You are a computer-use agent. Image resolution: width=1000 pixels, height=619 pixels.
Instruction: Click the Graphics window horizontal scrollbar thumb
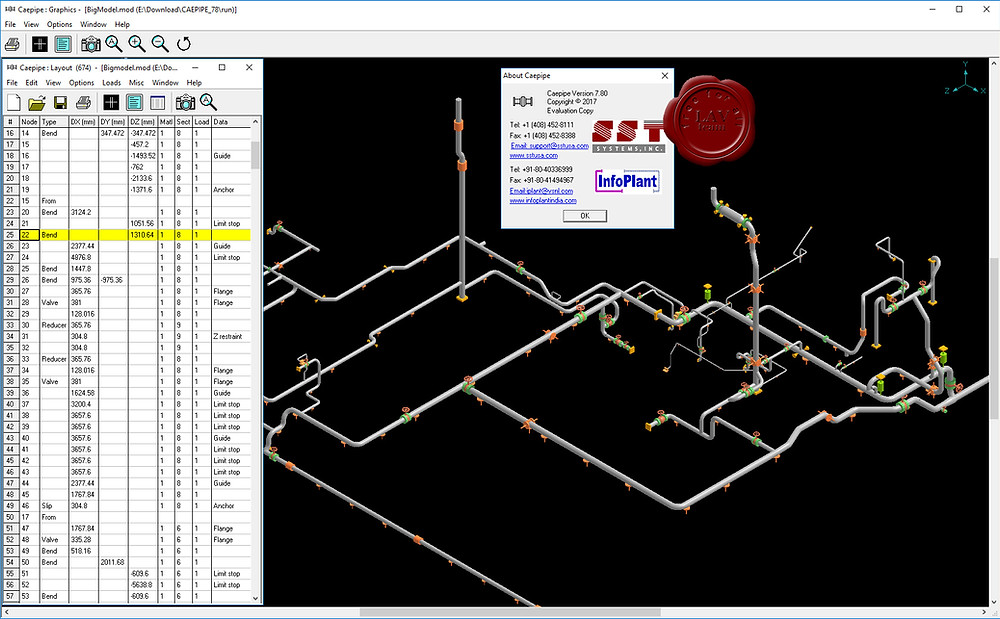(x=510, y=613)
